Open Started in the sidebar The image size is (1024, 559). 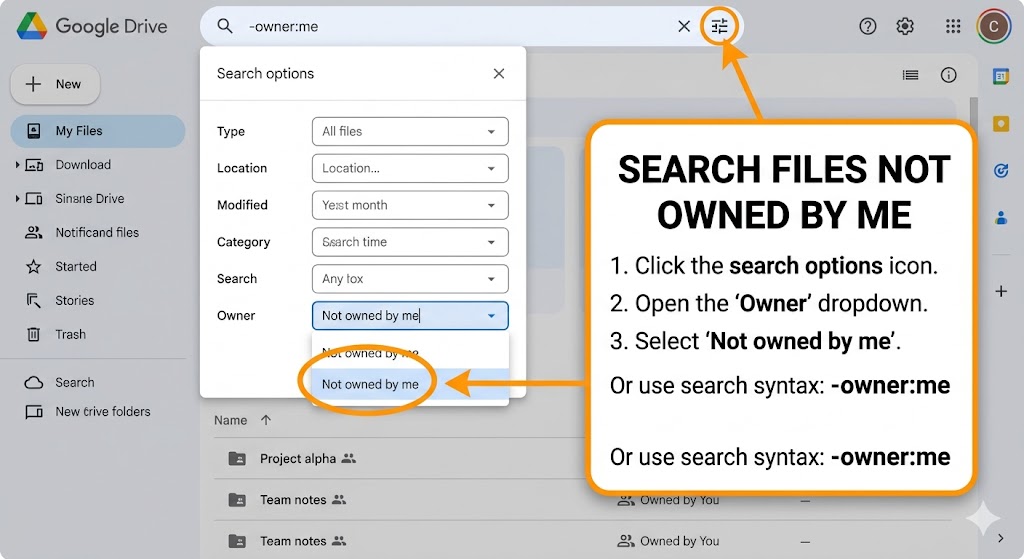(76, 266)
